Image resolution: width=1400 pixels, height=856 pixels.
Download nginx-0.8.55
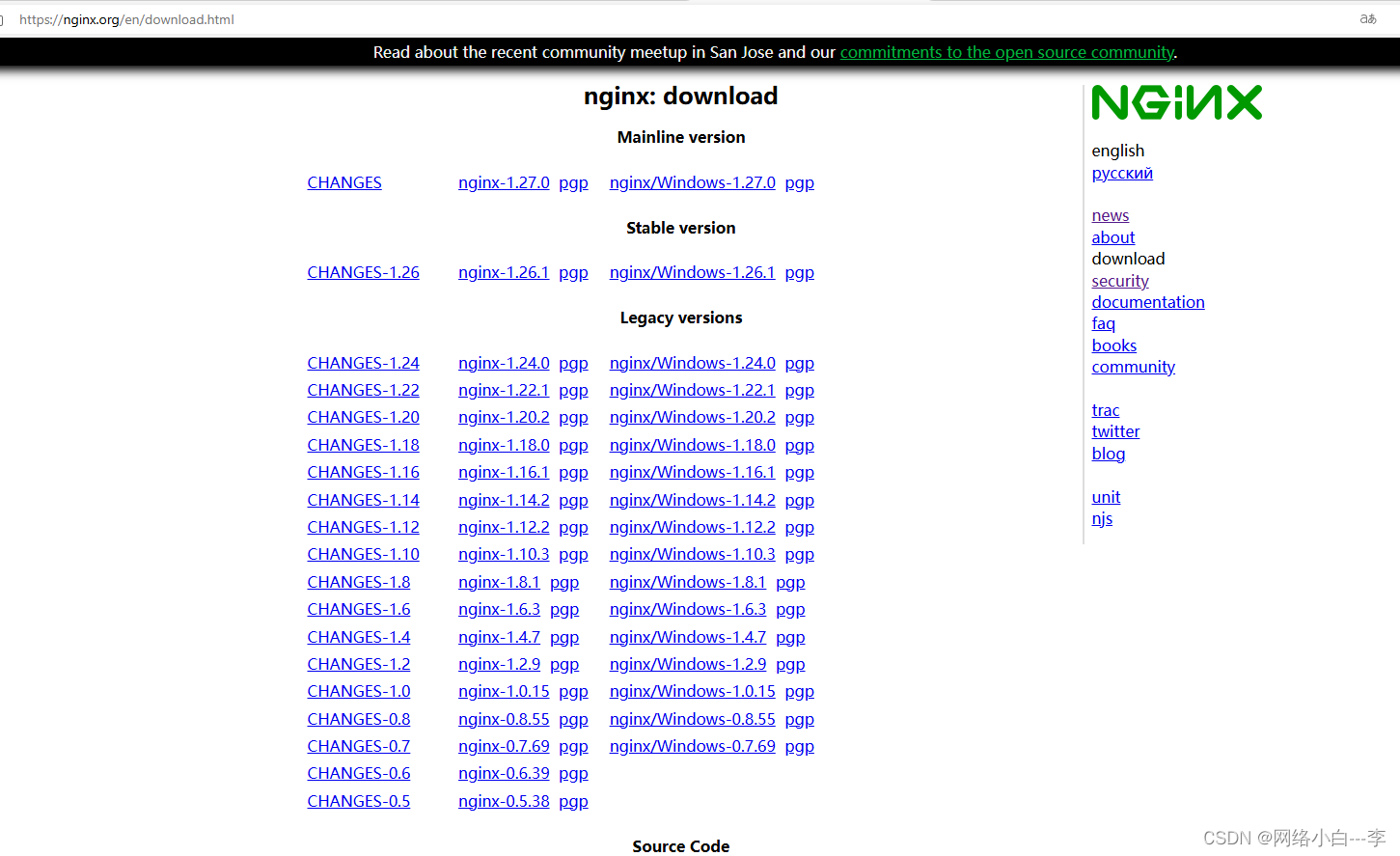pos(504,719)
